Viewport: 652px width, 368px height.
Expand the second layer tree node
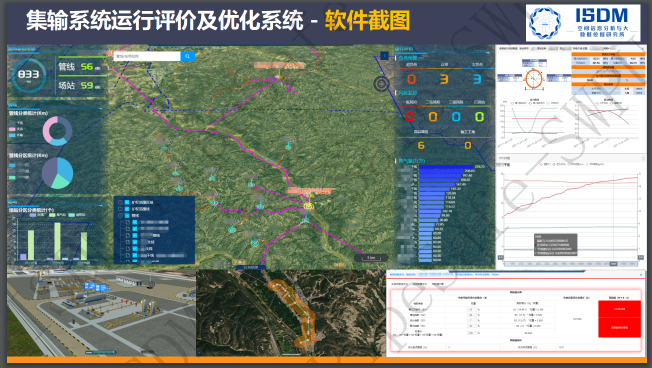[x=121, y=209]
